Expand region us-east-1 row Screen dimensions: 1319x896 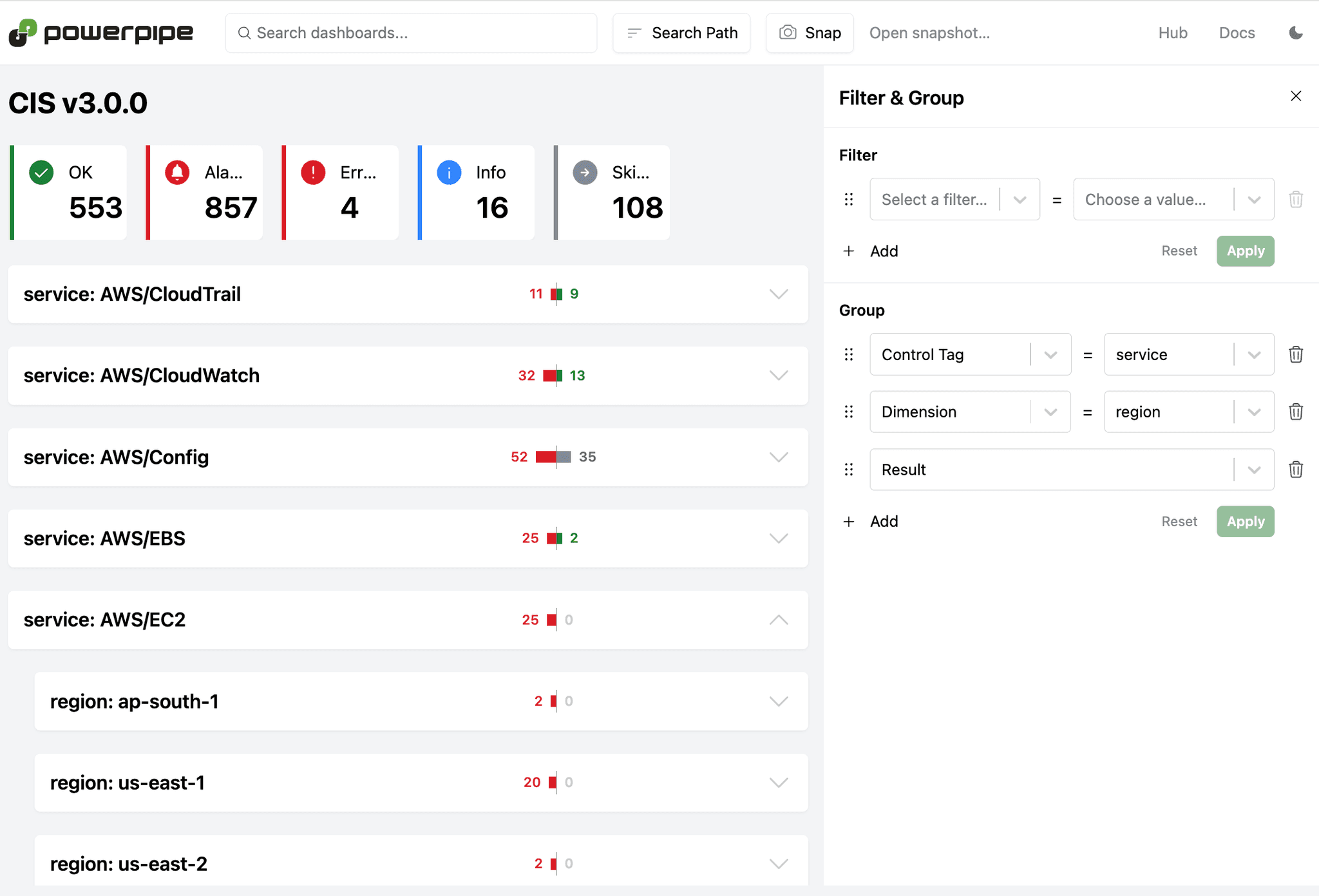779,783
